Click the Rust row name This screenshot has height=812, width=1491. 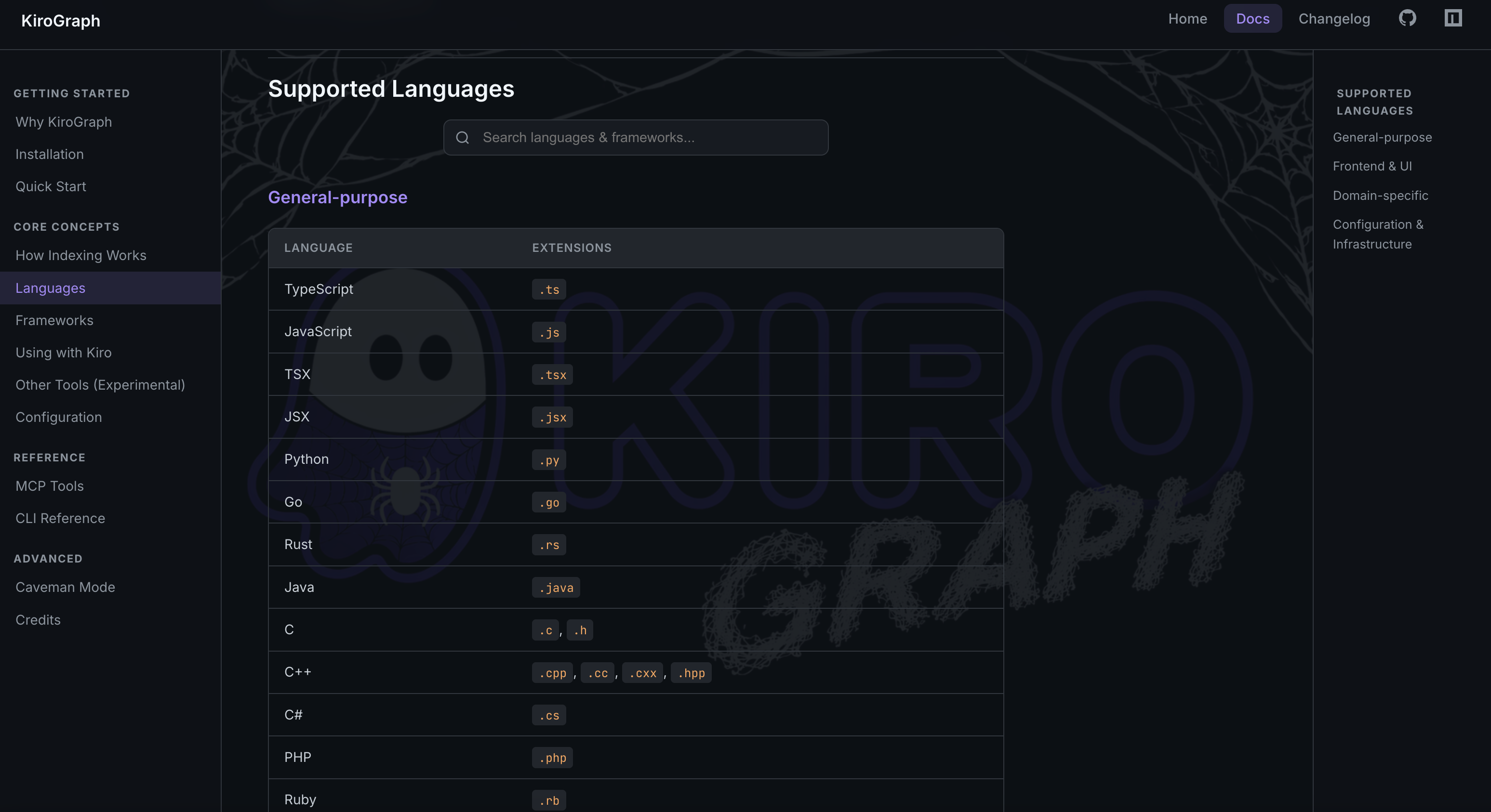coord(298,545)
